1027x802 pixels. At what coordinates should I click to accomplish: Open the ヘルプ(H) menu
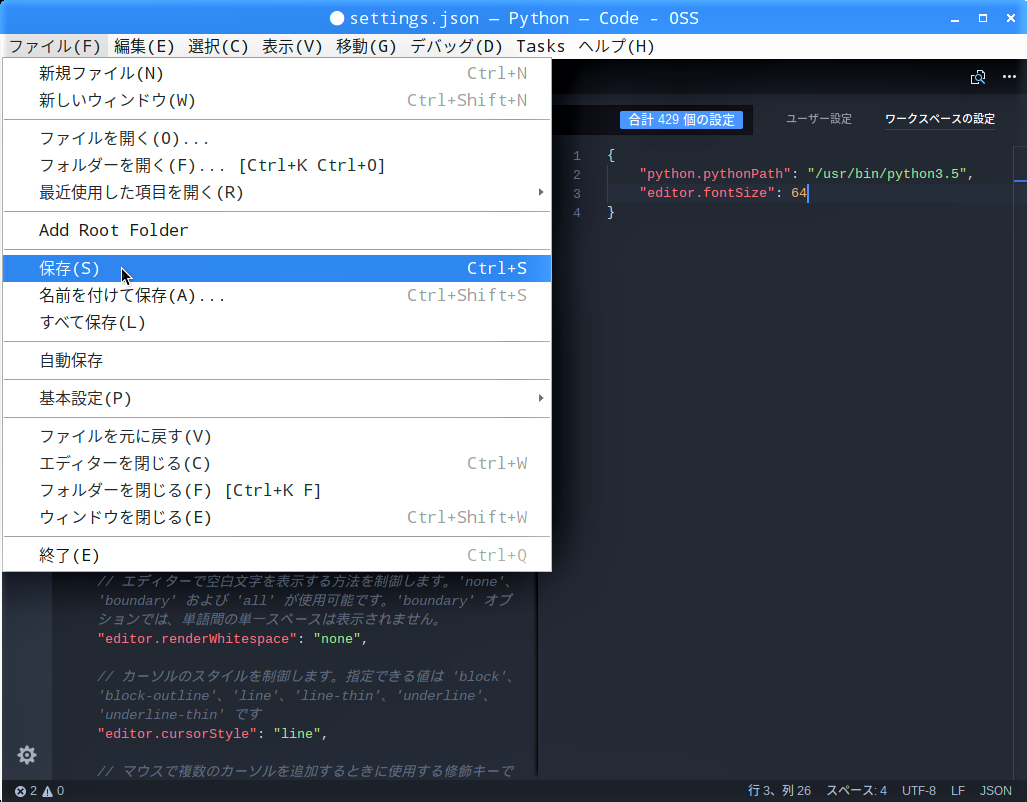point(616,47)
